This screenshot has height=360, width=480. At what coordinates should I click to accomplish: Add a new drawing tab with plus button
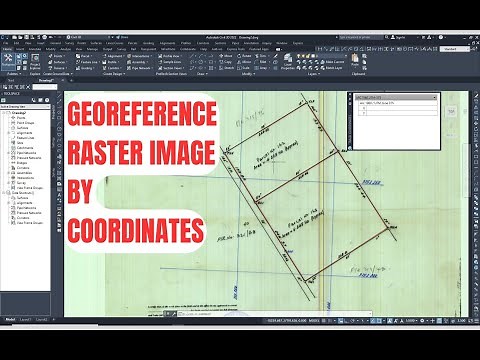click(71, 80)
